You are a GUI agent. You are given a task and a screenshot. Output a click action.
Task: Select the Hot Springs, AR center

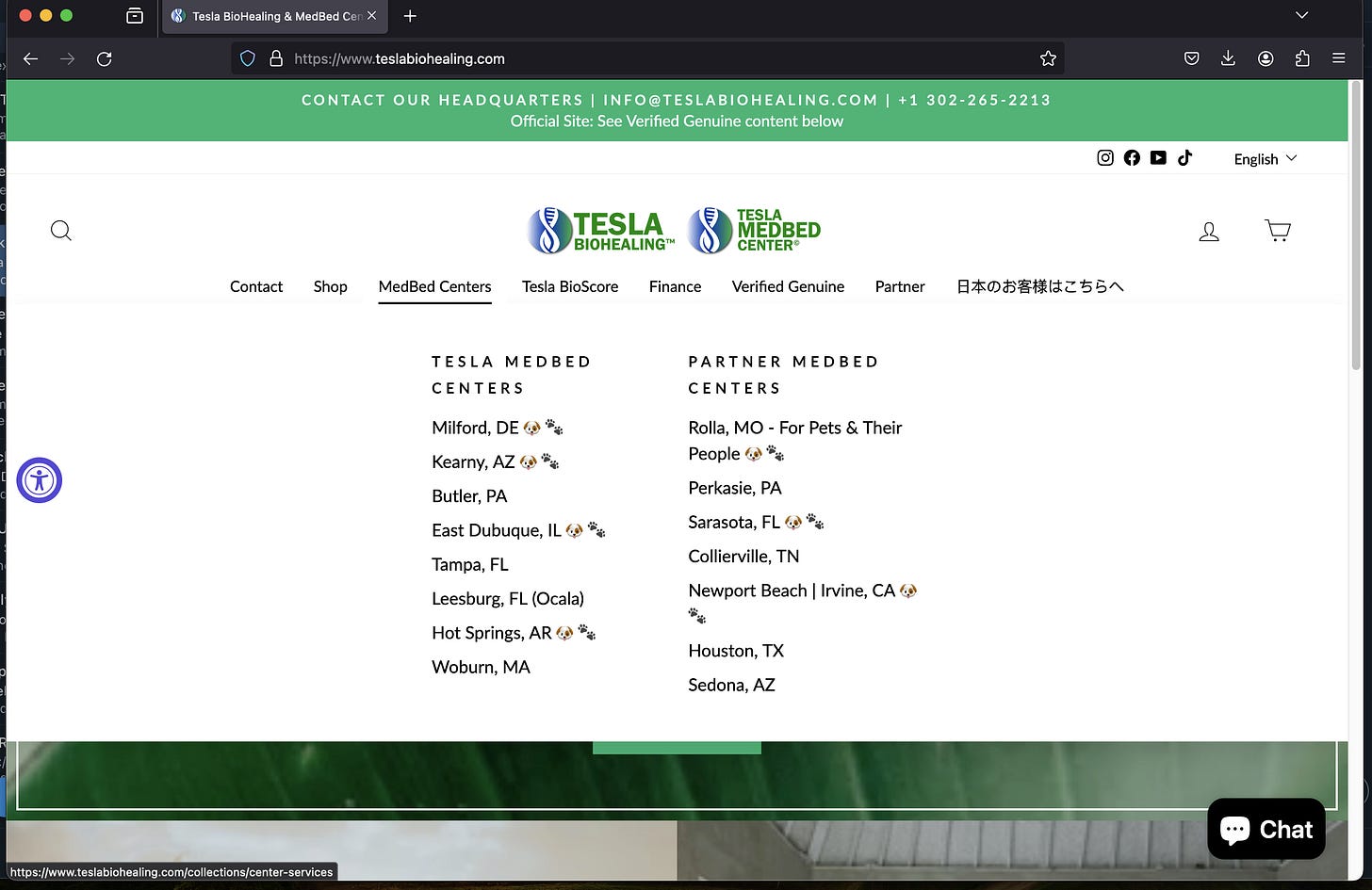(x=514, y=633)
